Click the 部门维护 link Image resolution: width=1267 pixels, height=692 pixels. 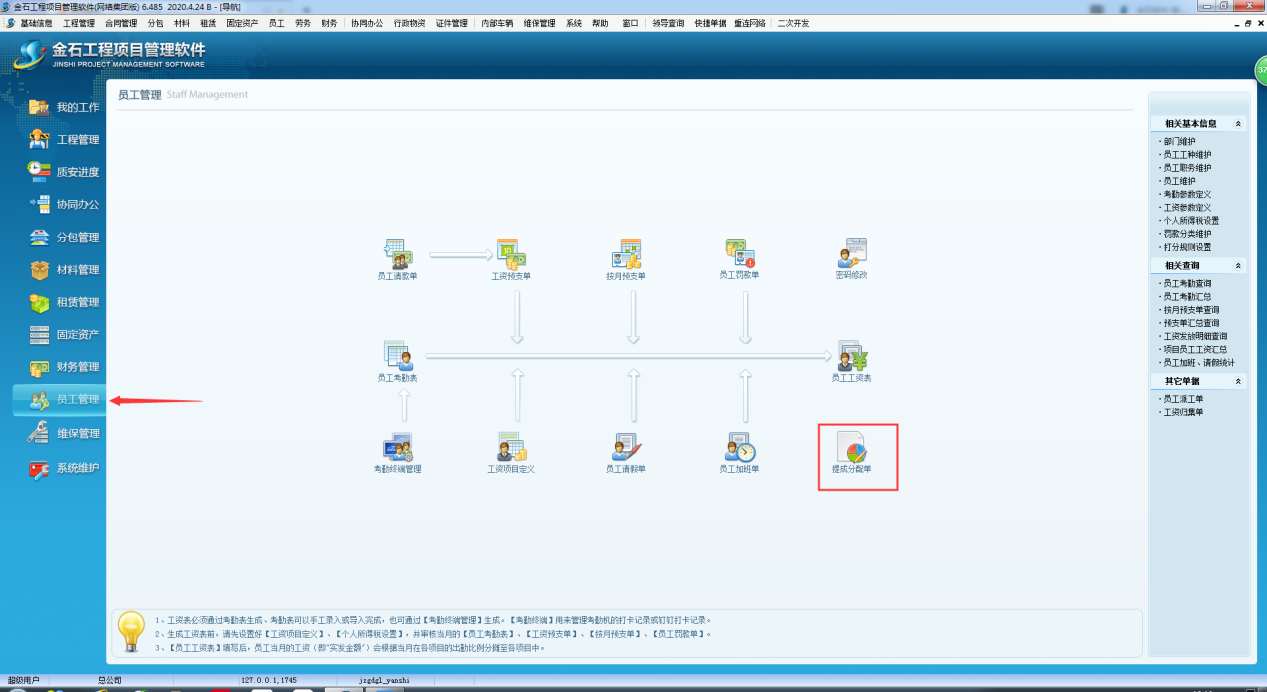point(1179,142)
